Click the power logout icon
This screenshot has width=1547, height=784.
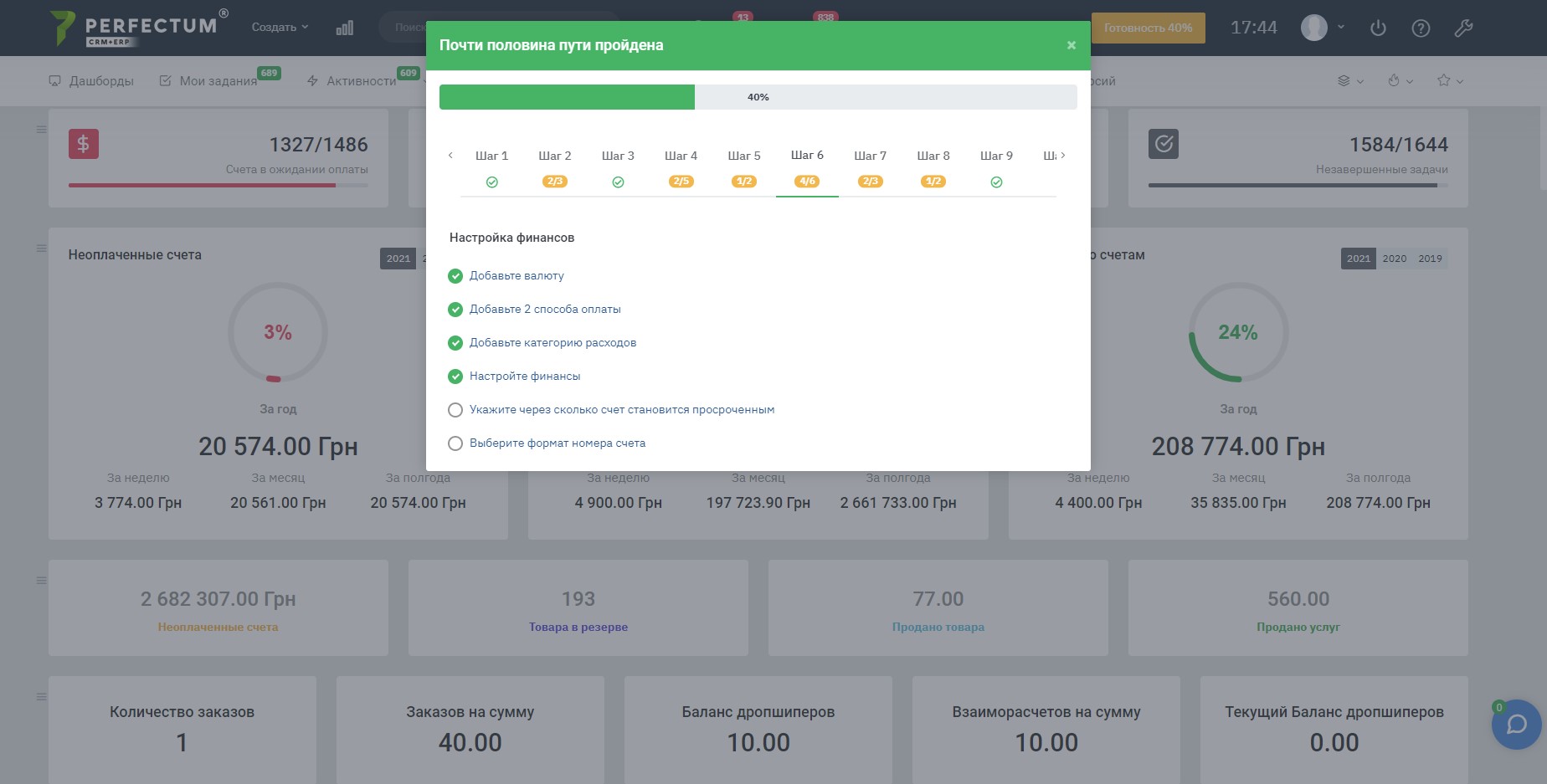[1378, 28]
